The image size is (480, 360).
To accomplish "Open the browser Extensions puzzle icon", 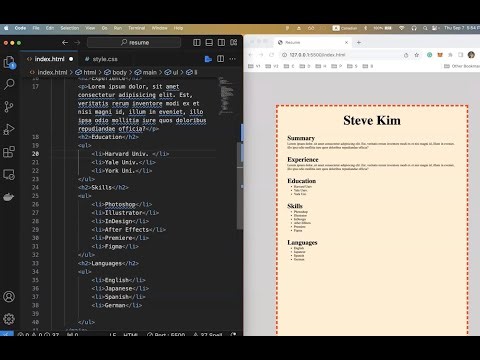I will click(x=450, y=55).
